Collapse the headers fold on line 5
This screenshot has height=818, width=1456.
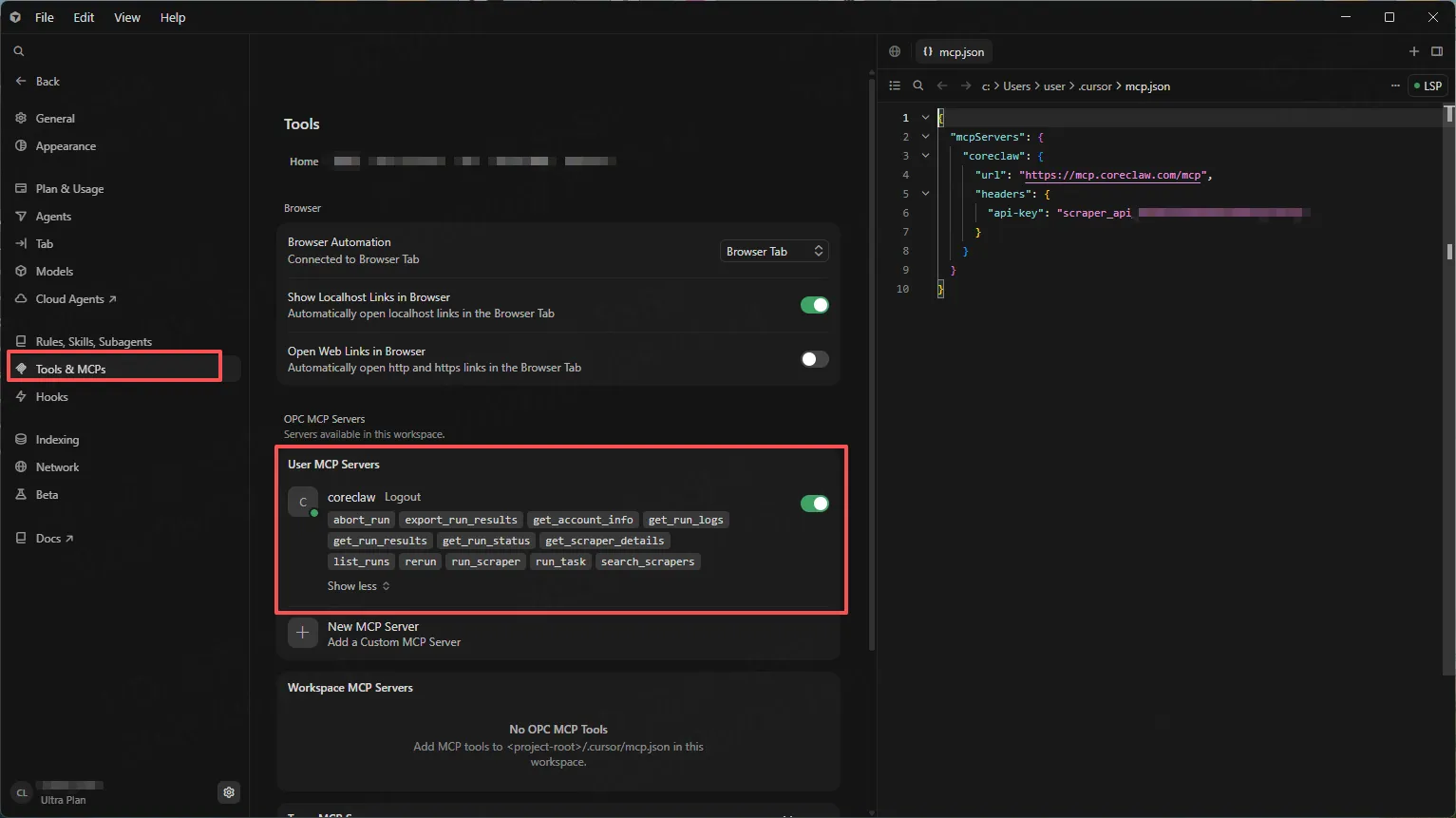(925, 194)
